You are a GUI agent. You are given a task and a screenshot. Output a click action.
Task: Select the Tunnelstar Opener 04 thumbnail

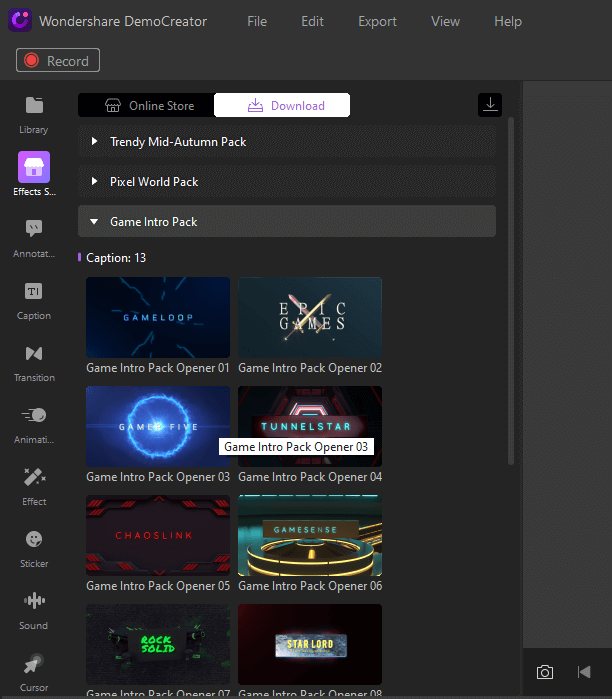[x=310, y=426]
